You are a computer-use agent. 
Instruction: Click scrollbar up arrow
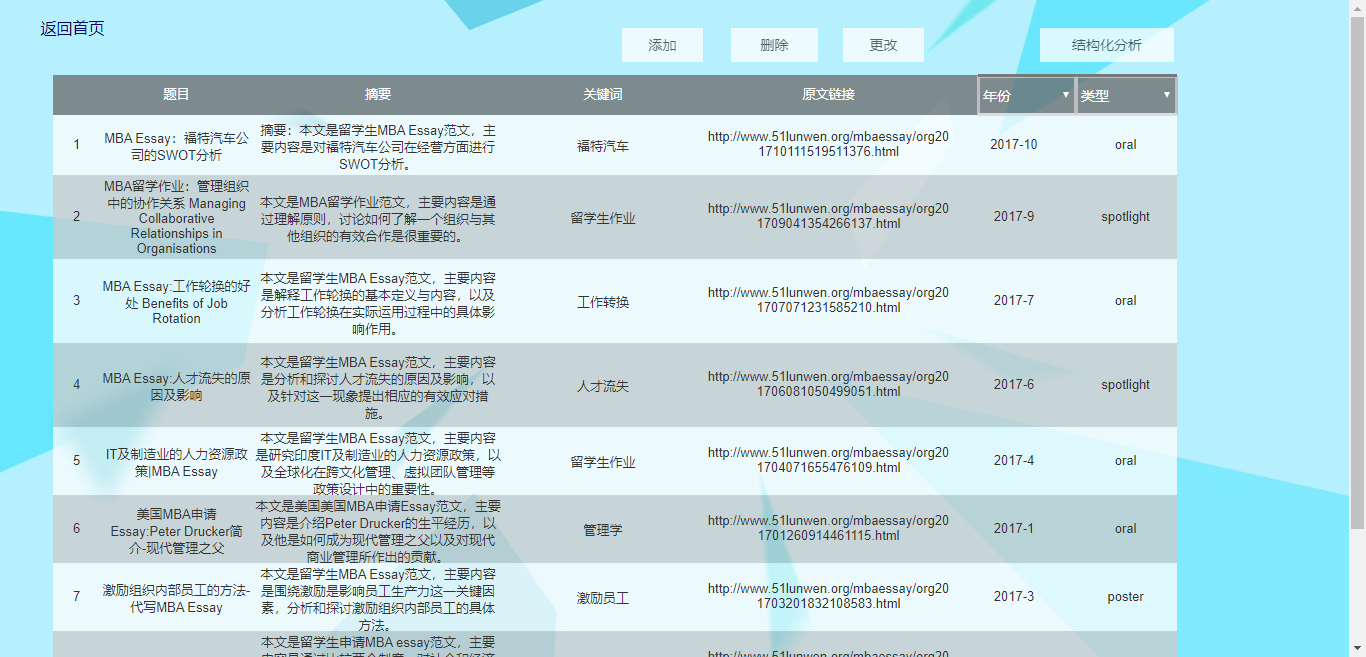coord(1358,8)
